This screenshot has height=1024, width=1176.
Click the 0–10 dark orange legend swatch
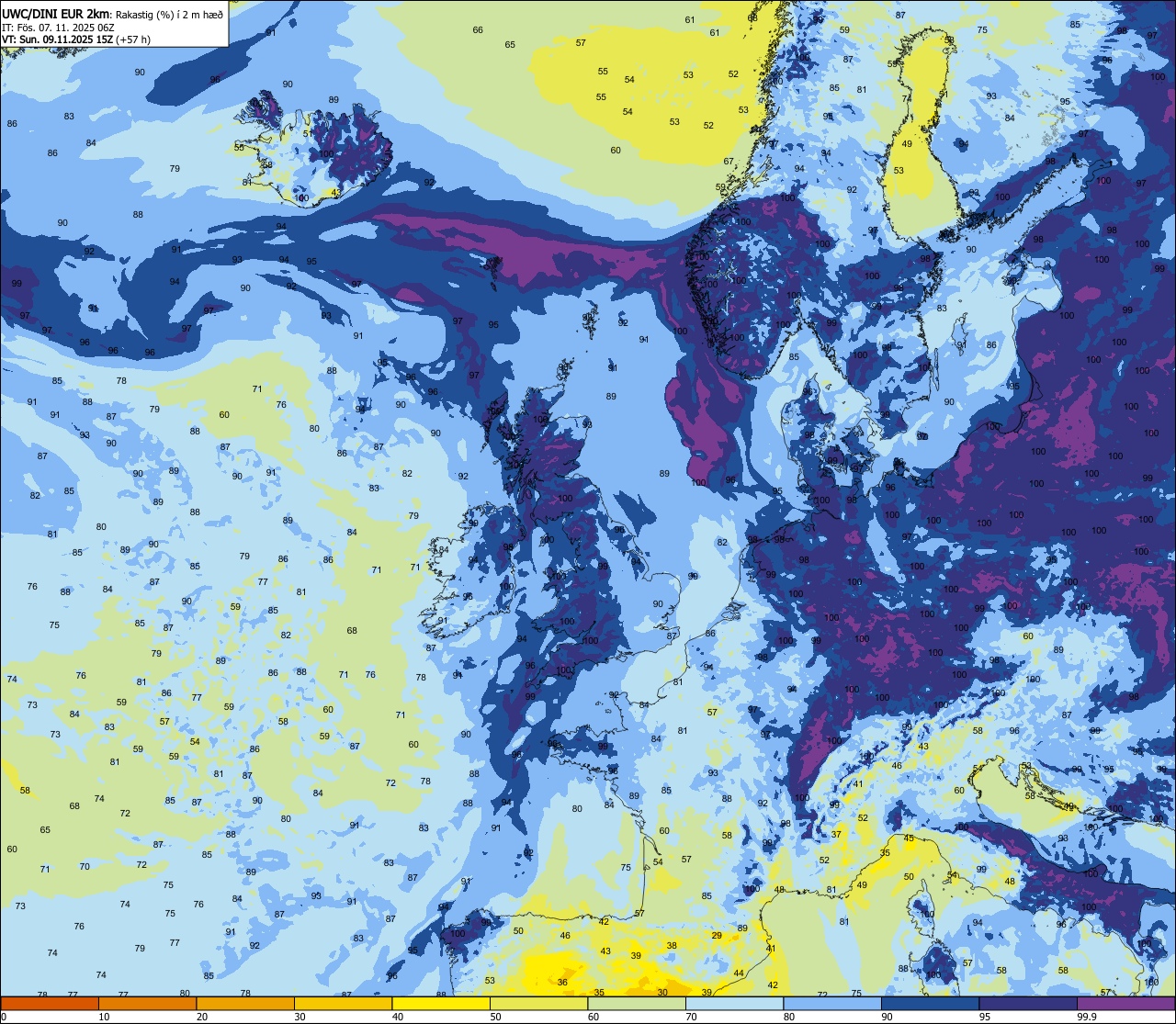click(50, 1004)
